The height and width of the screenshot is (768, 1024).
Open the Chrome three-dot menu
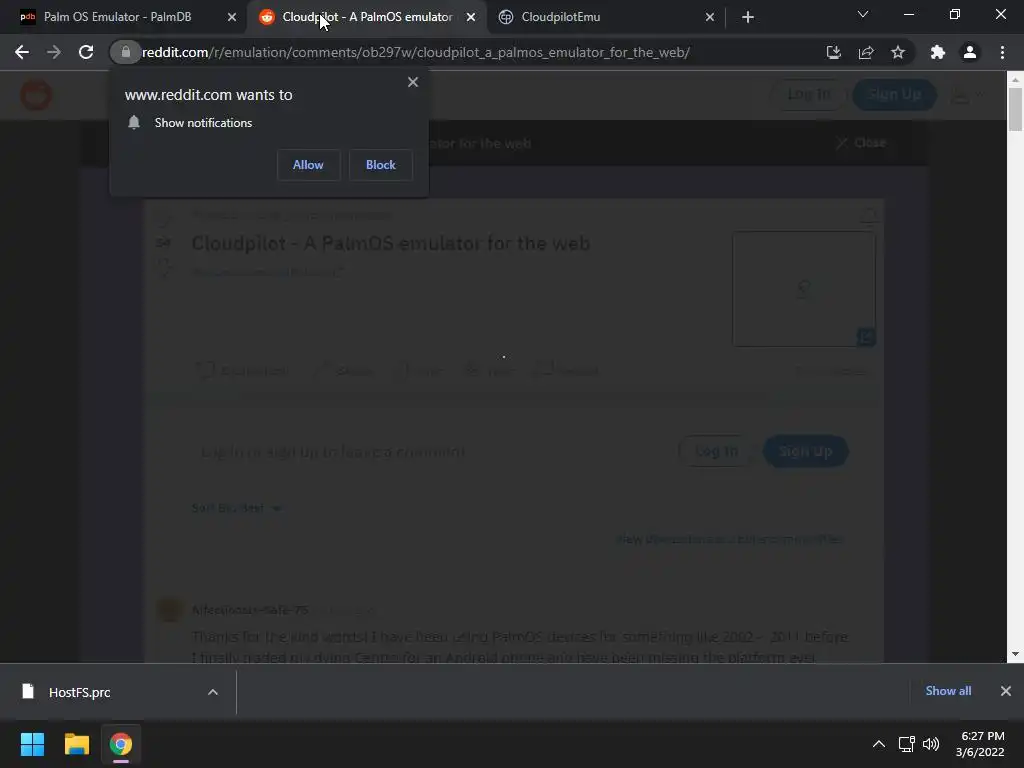click(x=1002, y=52)
